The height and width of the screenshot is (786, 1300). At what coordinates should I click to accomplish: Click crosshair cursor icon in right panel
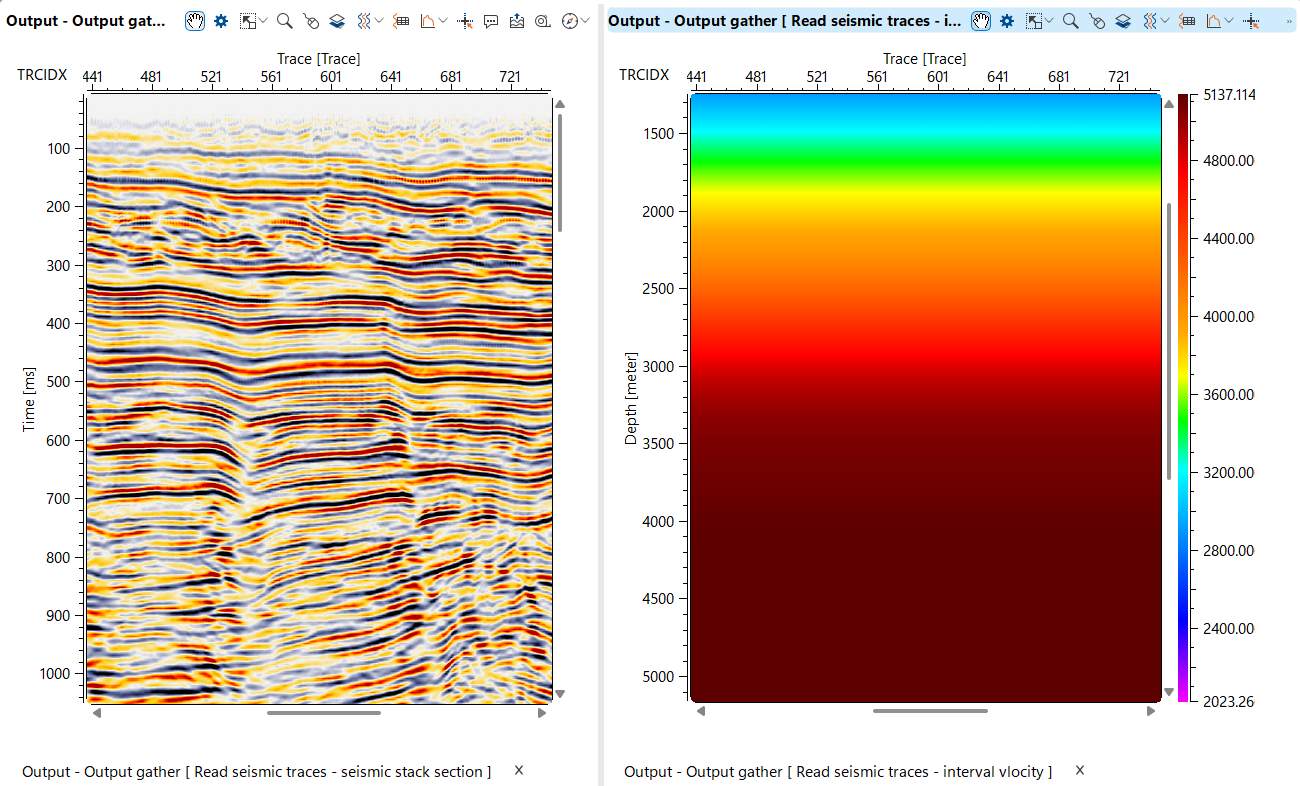(x=1250, y=20)
